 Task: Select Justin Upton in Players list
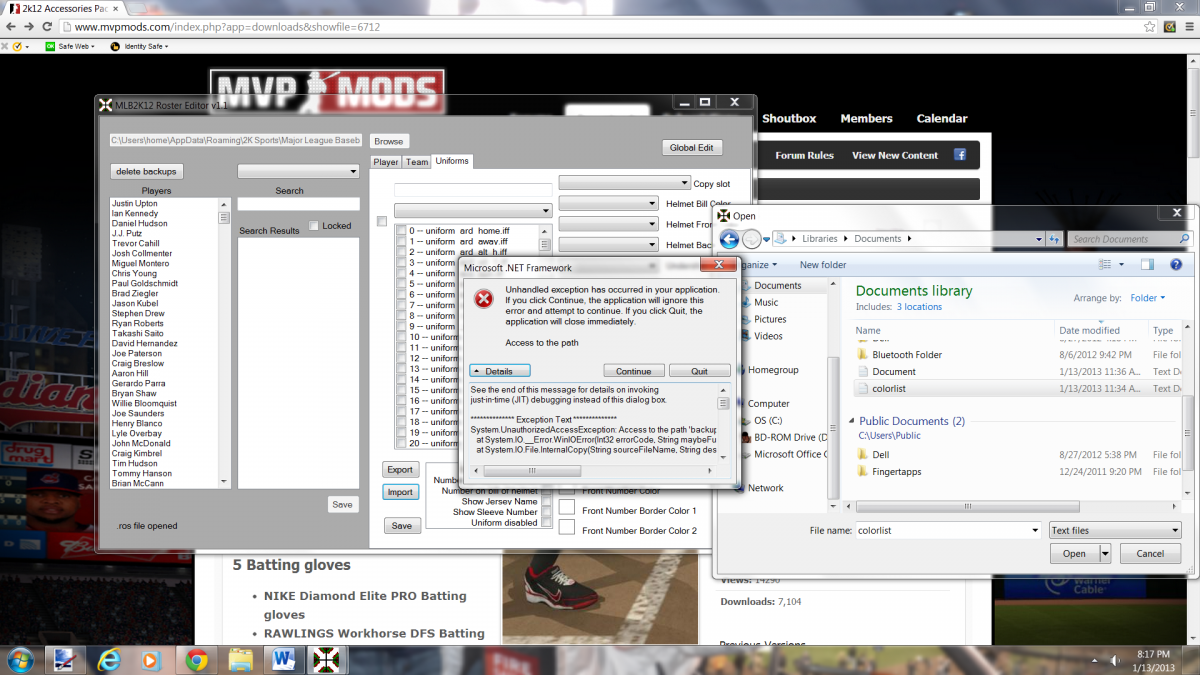click(135, 203)
